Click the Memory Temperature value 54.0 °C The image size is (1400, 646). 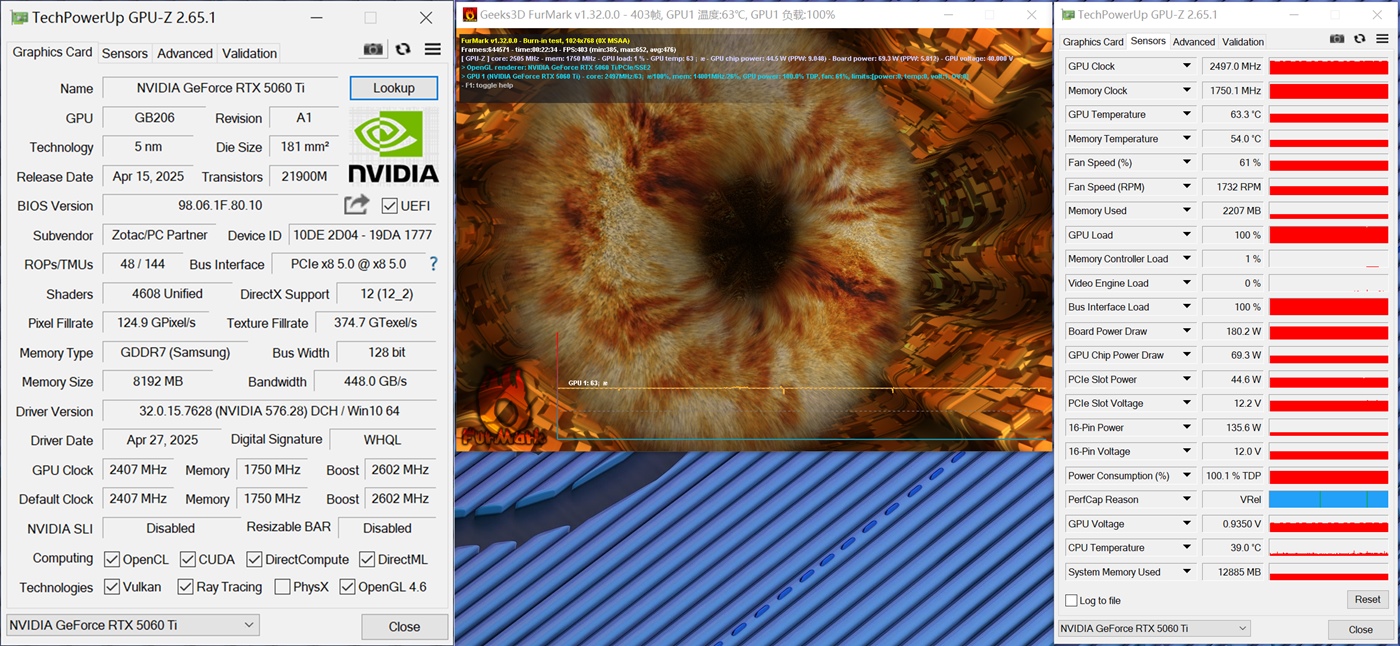pos(1233,138)
